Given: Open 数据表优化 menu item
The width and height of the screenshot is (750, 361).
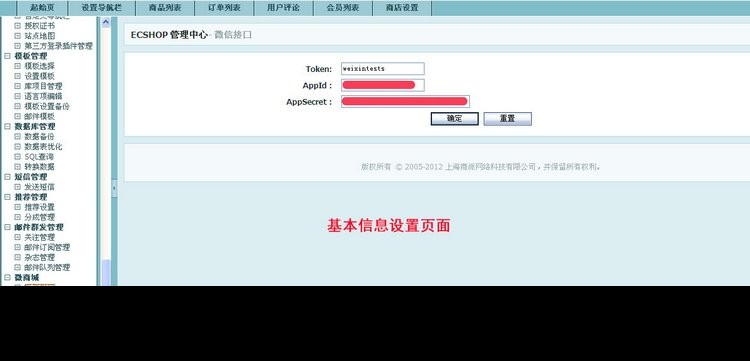Looking at the screenshot, I should pyautogui.click(x=43, y=147).
